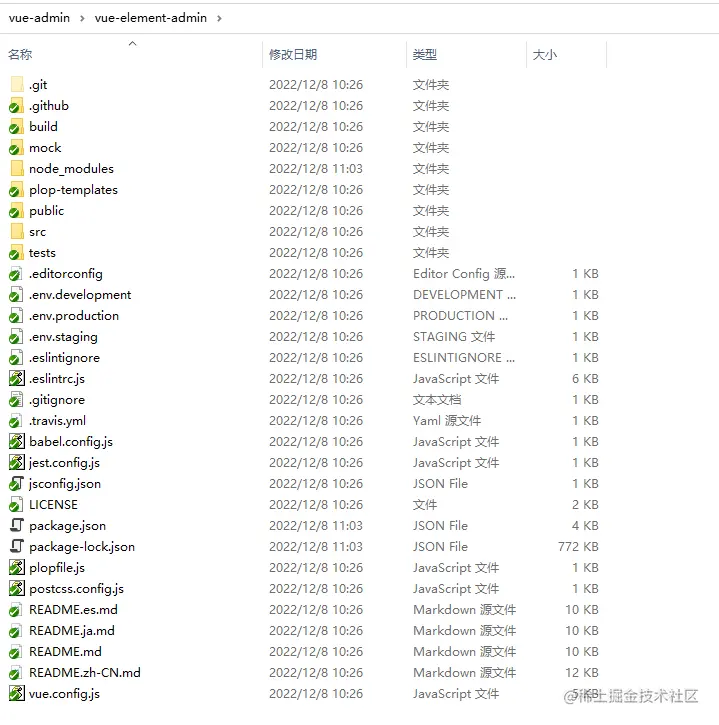
Task: Click the node_modules folder icon
Action: pos(17,169)
